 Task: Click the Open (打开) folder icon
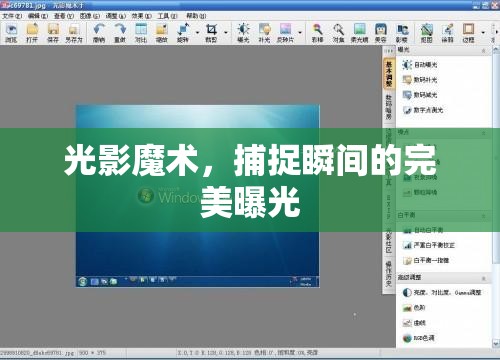(32, 33)
